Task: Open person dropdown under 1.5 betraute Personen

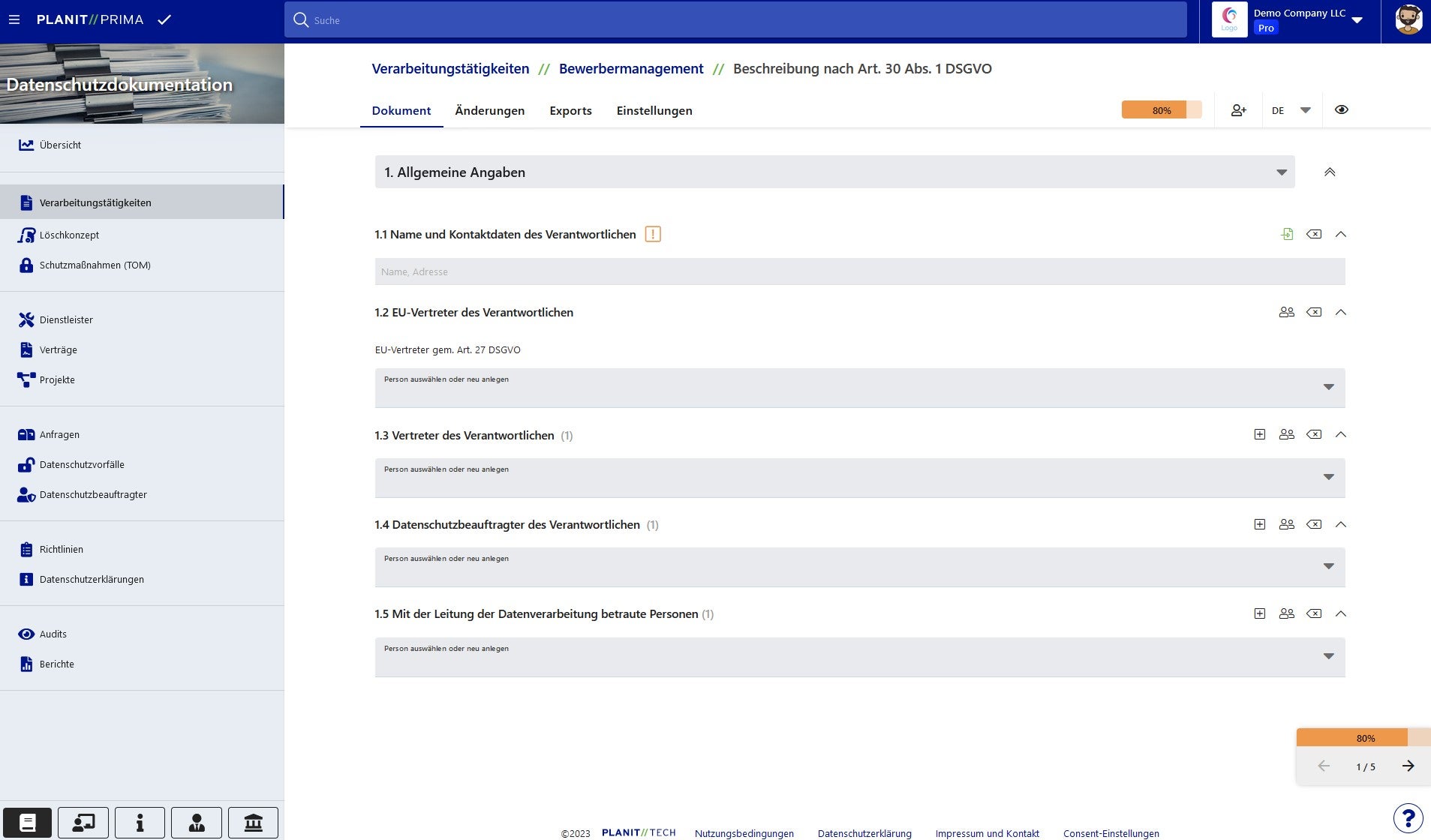Action: 860,657
